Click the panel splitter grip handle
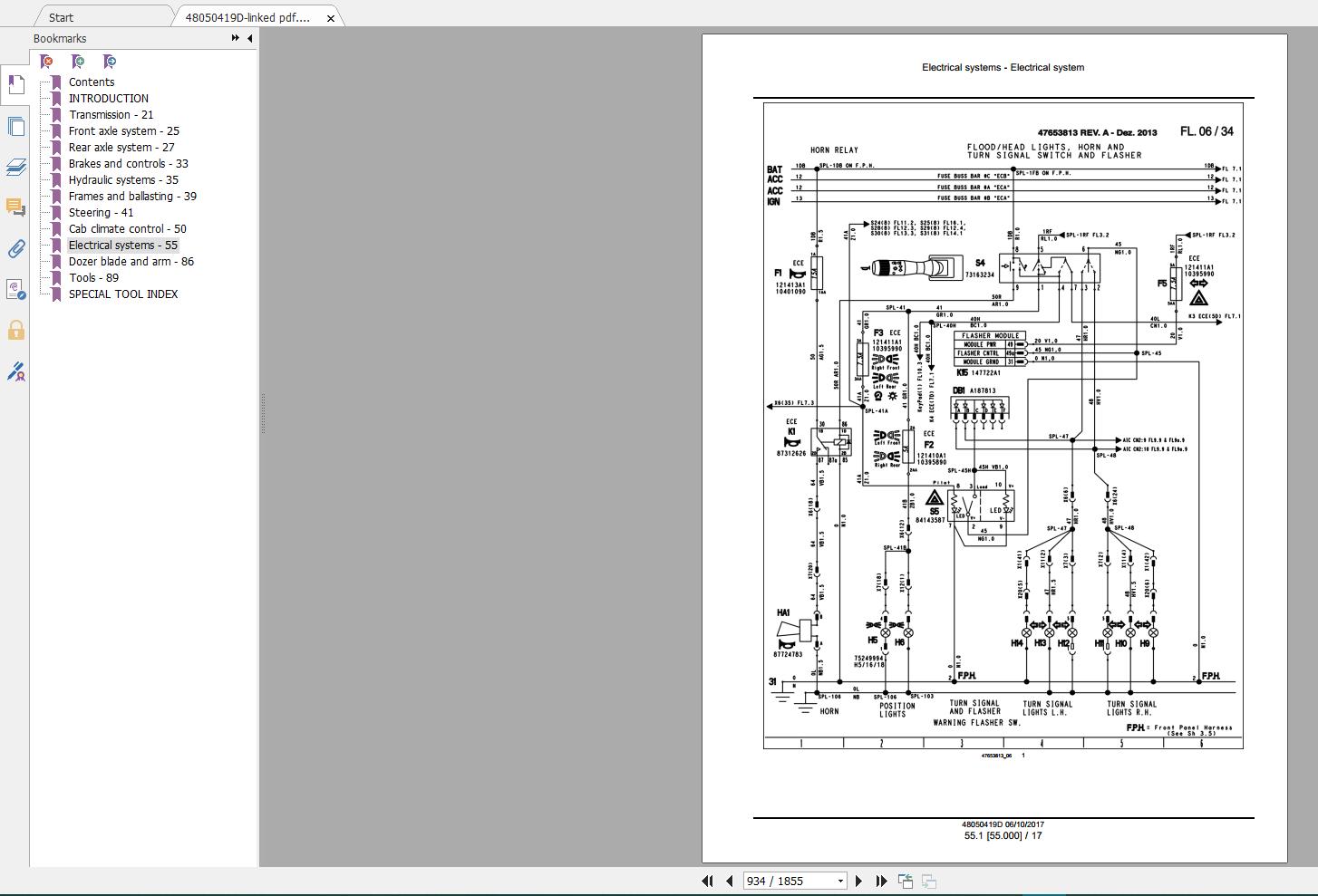 [x=263, y=413]
